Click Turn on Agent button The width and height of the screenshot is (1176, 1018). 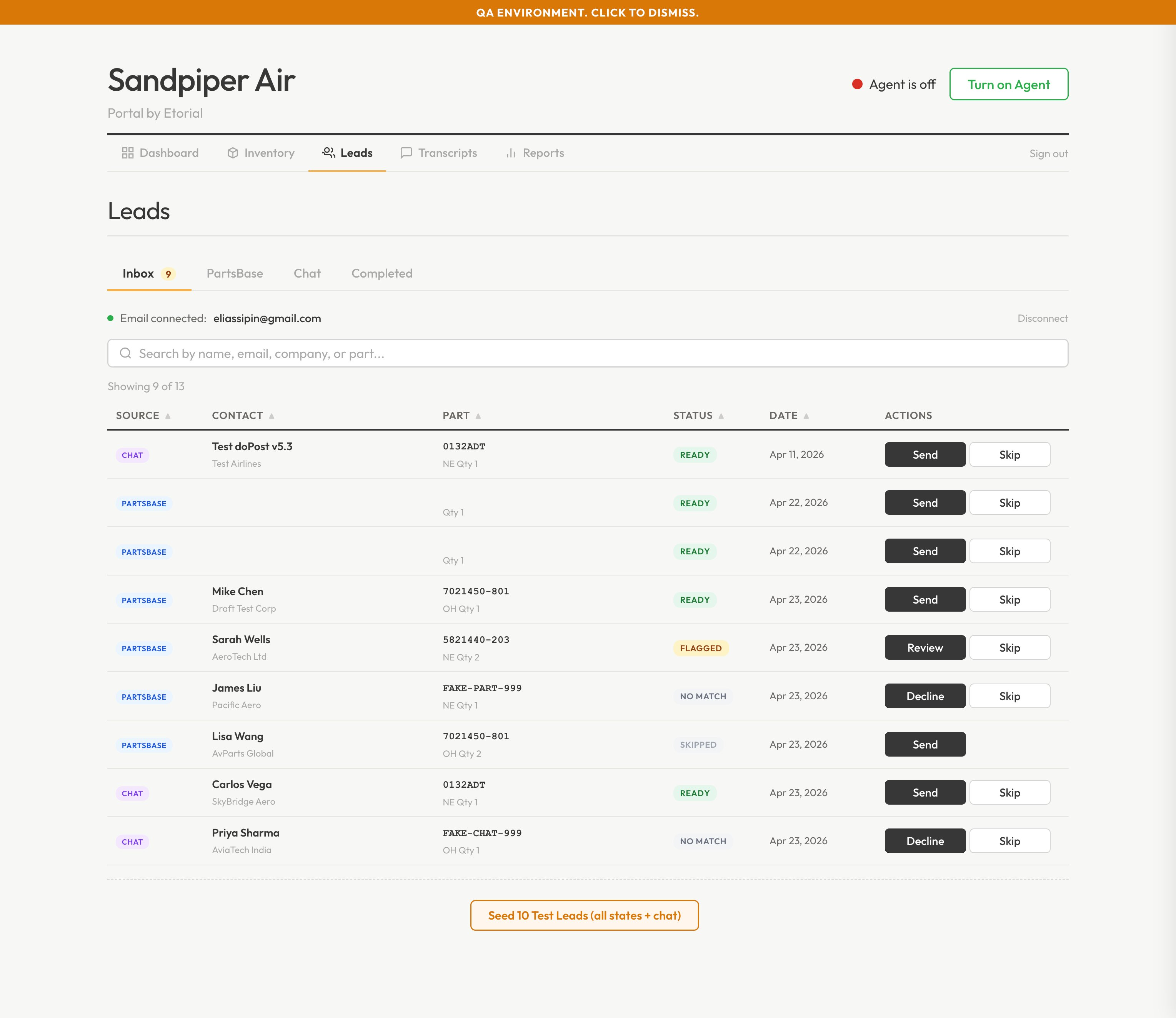click(x=1008, y=84)
